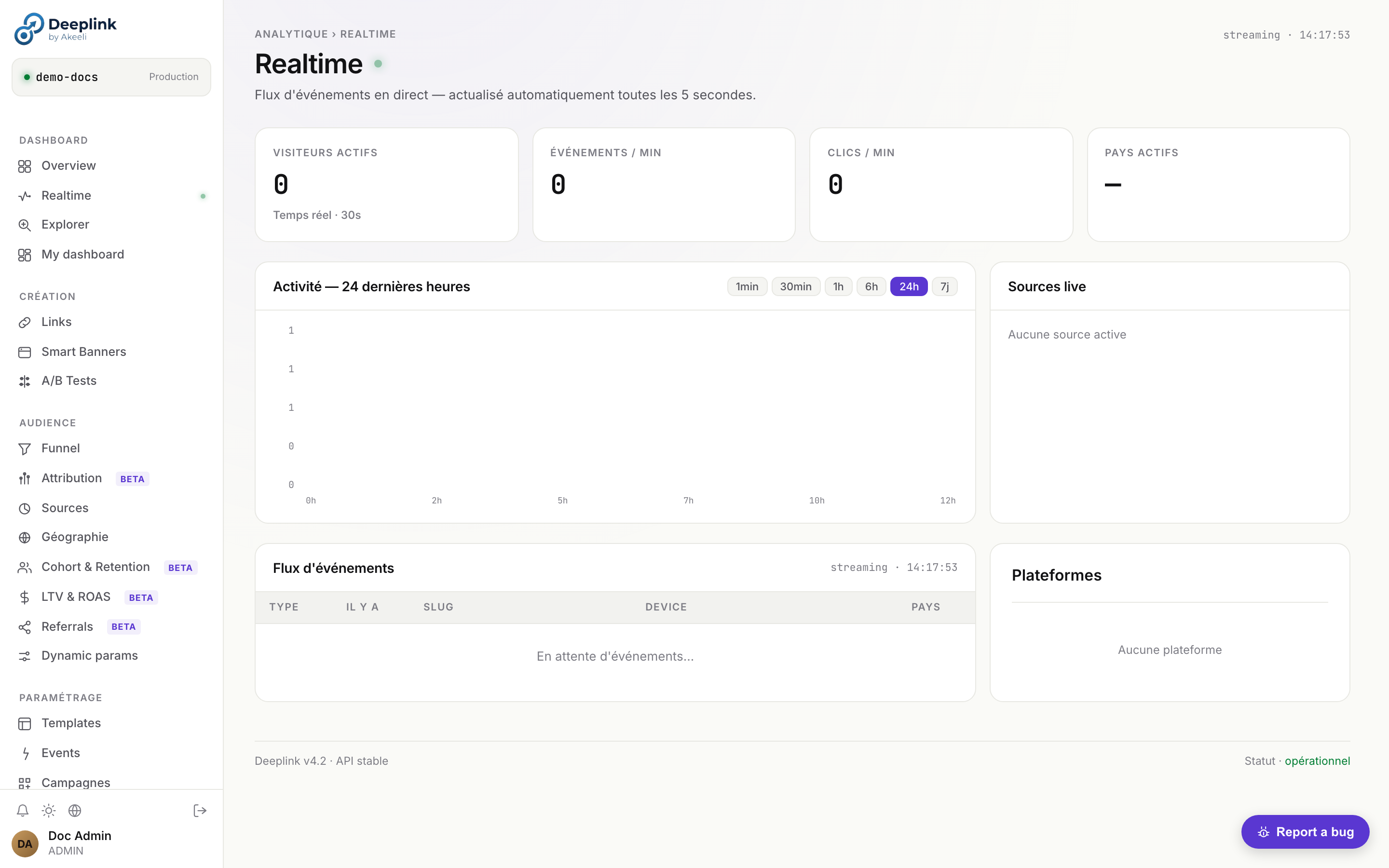Navigate to Smart Banners
Screen dimensions: 1389x868
111,352
